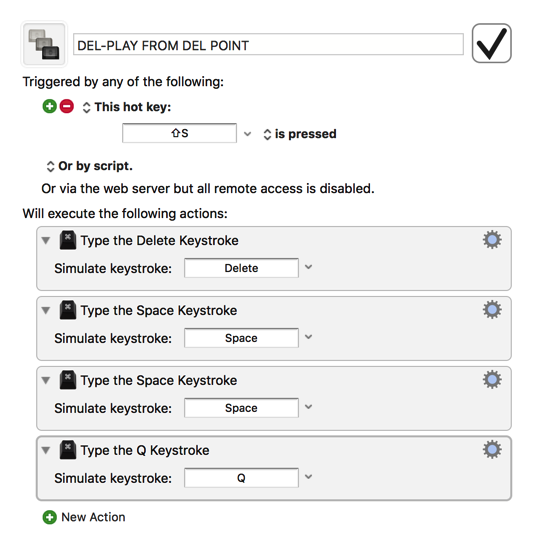
Task: Collapse the Type the Q Keystroke action
Action: 46,450
